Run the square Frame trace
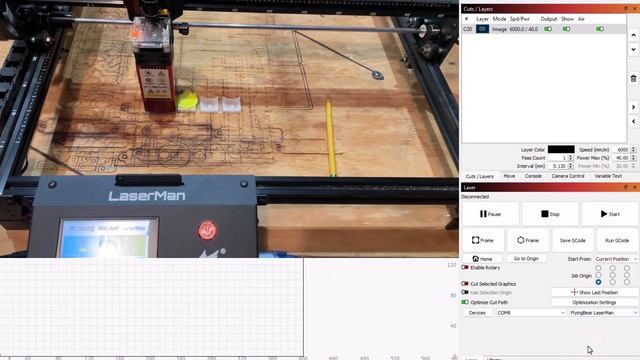This screenshot has height=360, width=640. click(483, 240)
